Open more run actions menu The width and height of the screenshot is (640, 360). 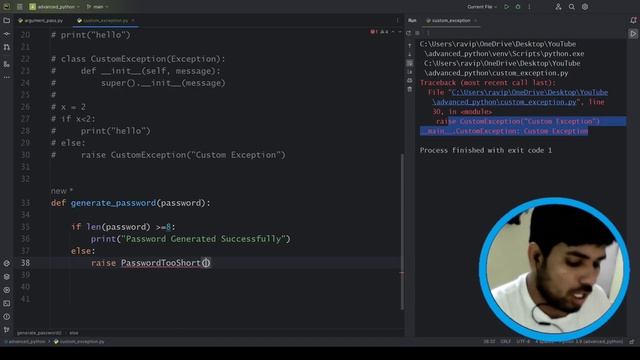[529, 7]
